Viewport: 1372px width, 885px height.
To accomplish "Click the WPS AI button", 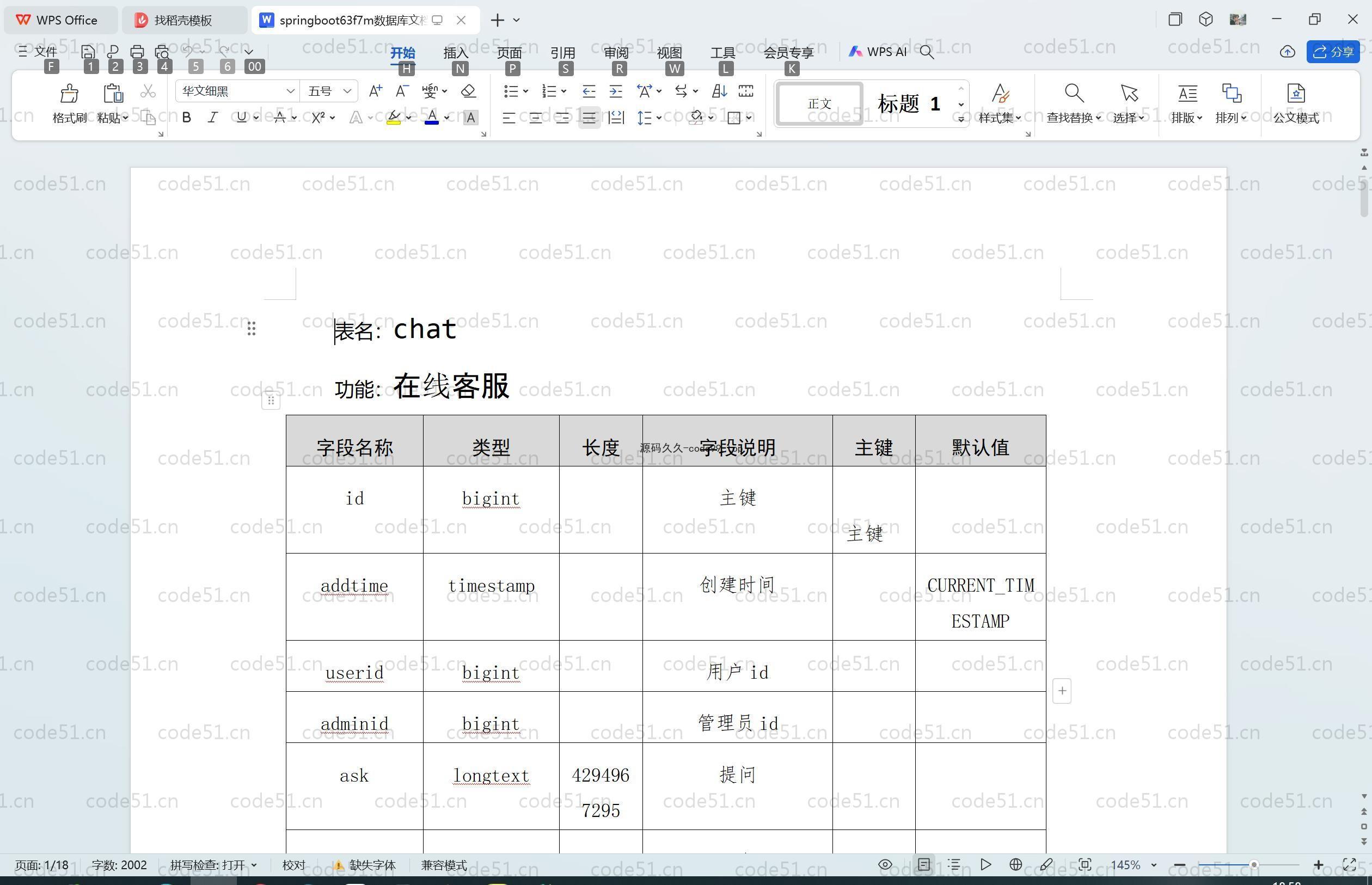I will coord(878,52).
